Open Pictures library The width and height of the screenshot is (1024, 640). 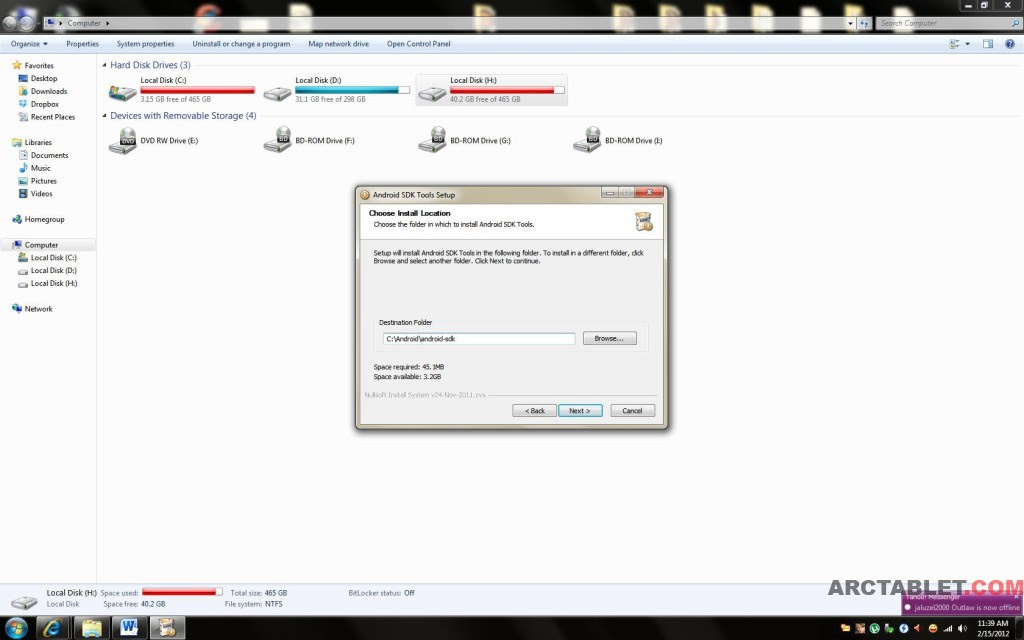(44, 181)
